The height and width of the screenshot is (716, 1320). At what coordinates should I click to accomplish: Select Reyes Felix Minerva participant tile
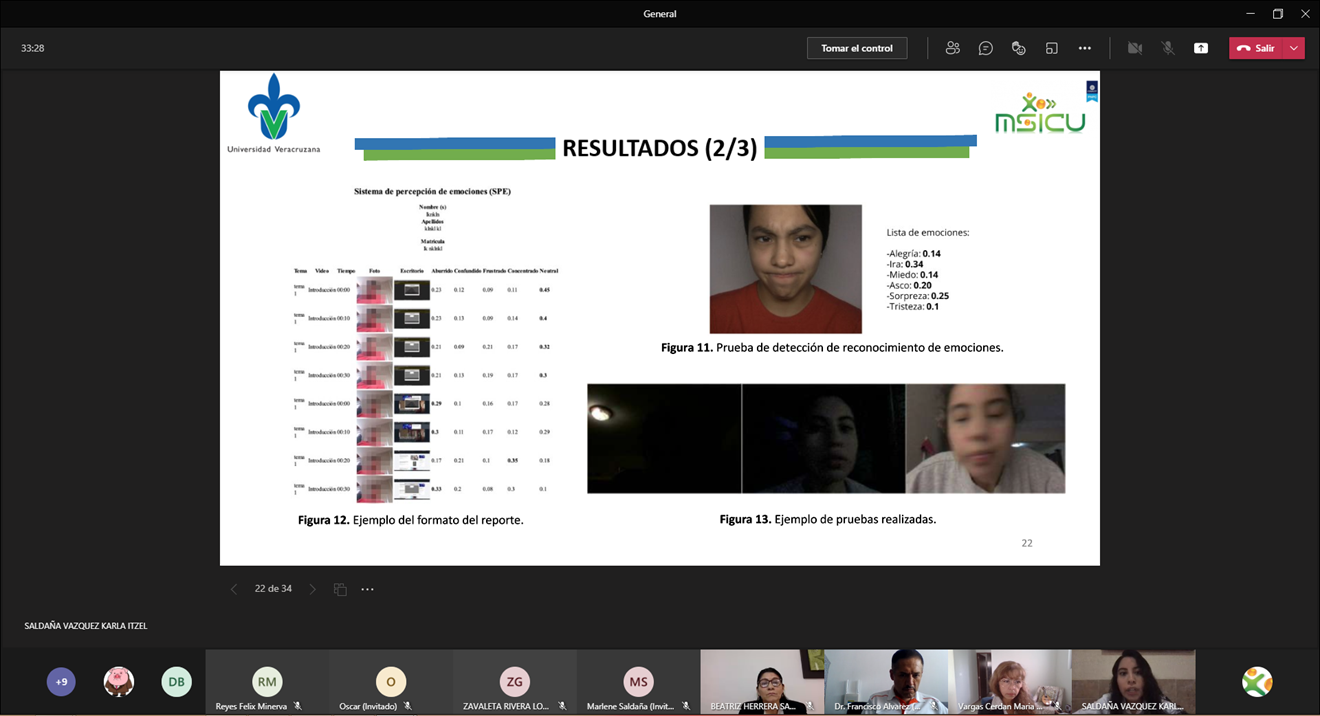tap(266, 682)
